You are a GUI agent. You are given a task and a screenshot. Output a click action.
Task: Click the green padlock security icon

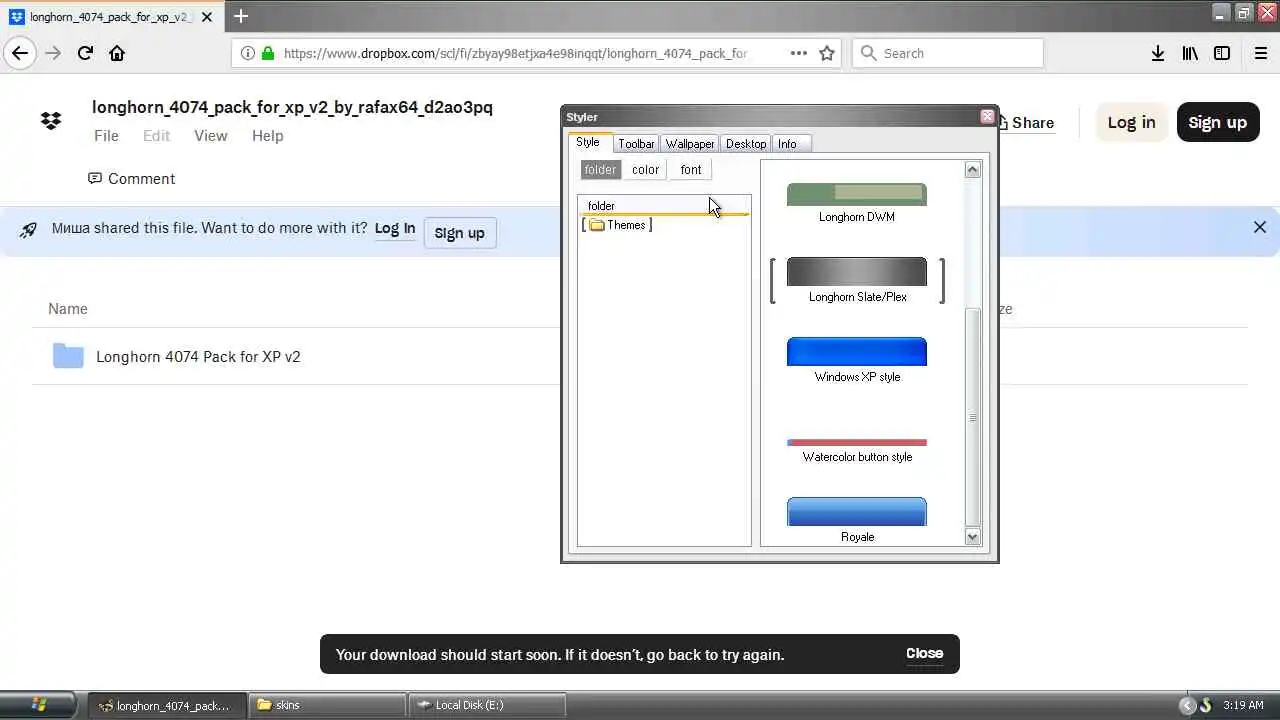pos(267,53)
